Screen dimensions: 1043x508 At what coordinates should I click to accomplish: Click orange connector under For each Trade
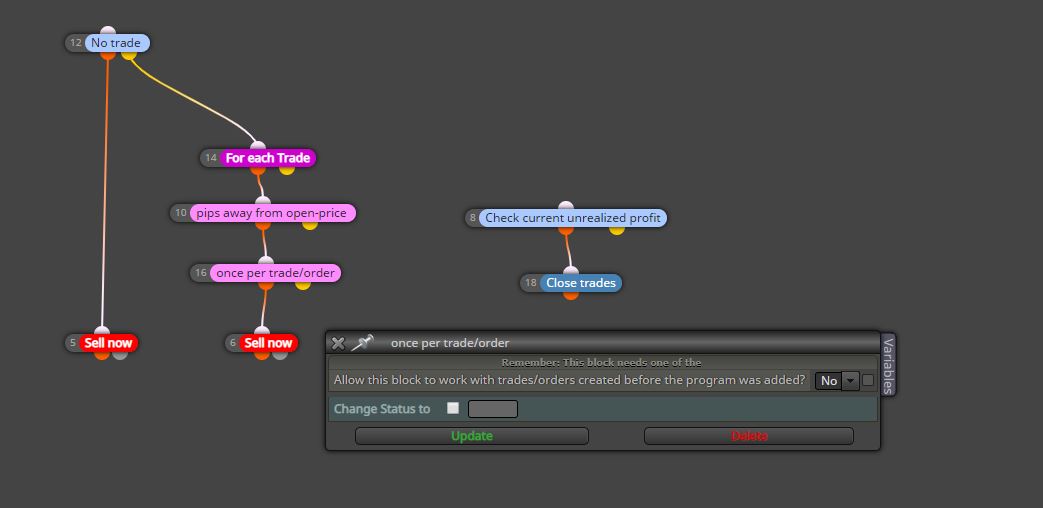[x=258, y=170]
